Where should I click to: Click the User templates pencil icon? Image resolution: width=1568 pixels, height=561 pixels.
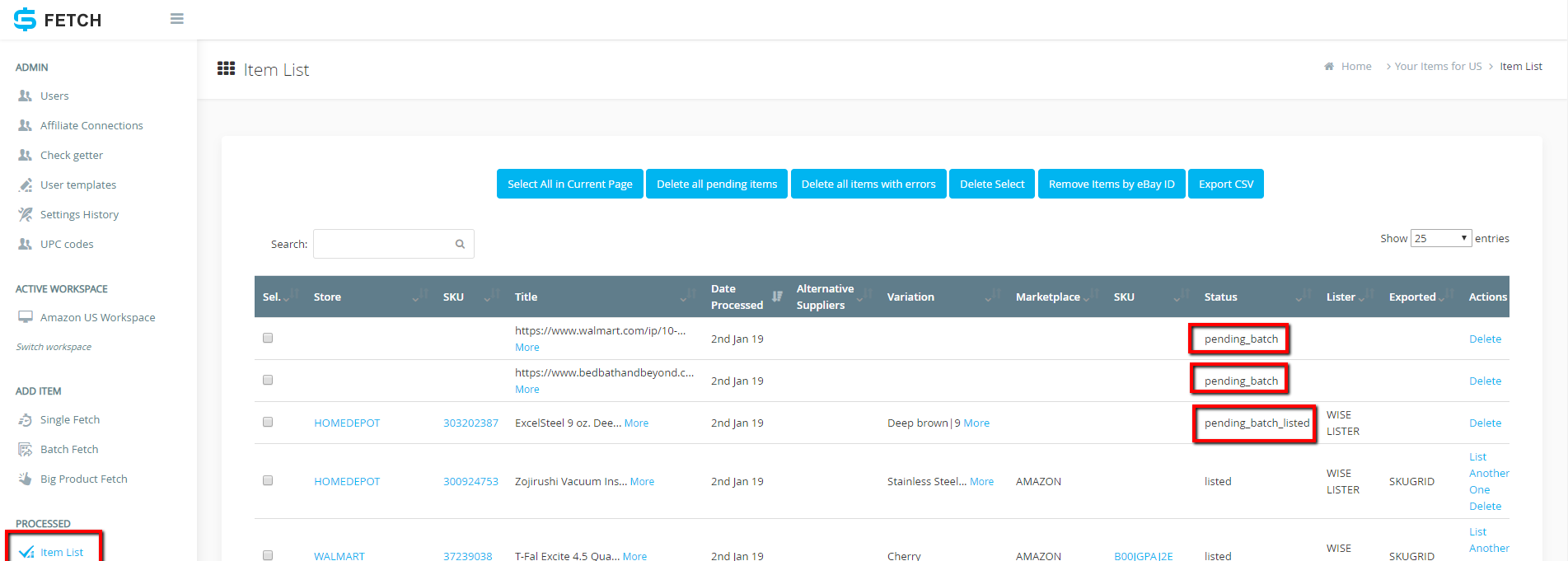[26, 185]
